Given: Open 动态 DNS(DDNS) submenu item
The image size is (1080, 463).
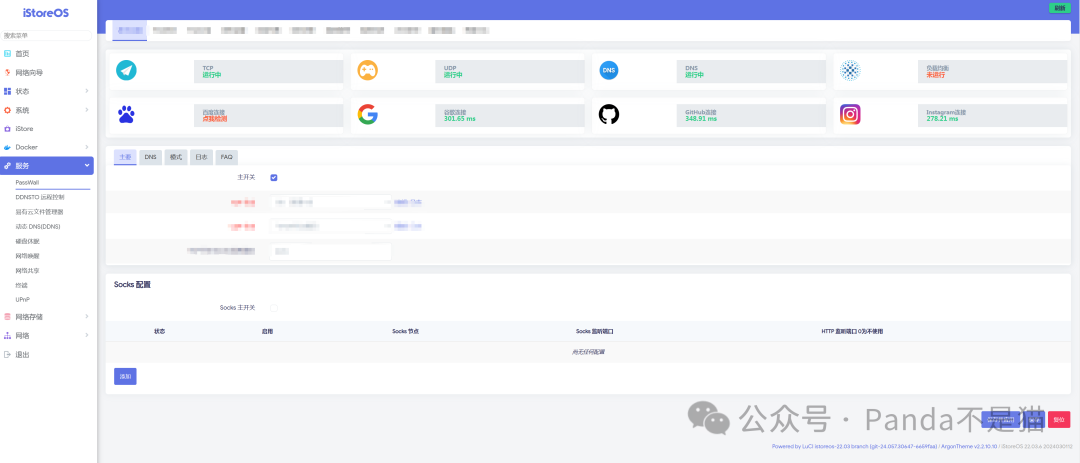Looking at the screenshot, I should [x=38, y=227].
